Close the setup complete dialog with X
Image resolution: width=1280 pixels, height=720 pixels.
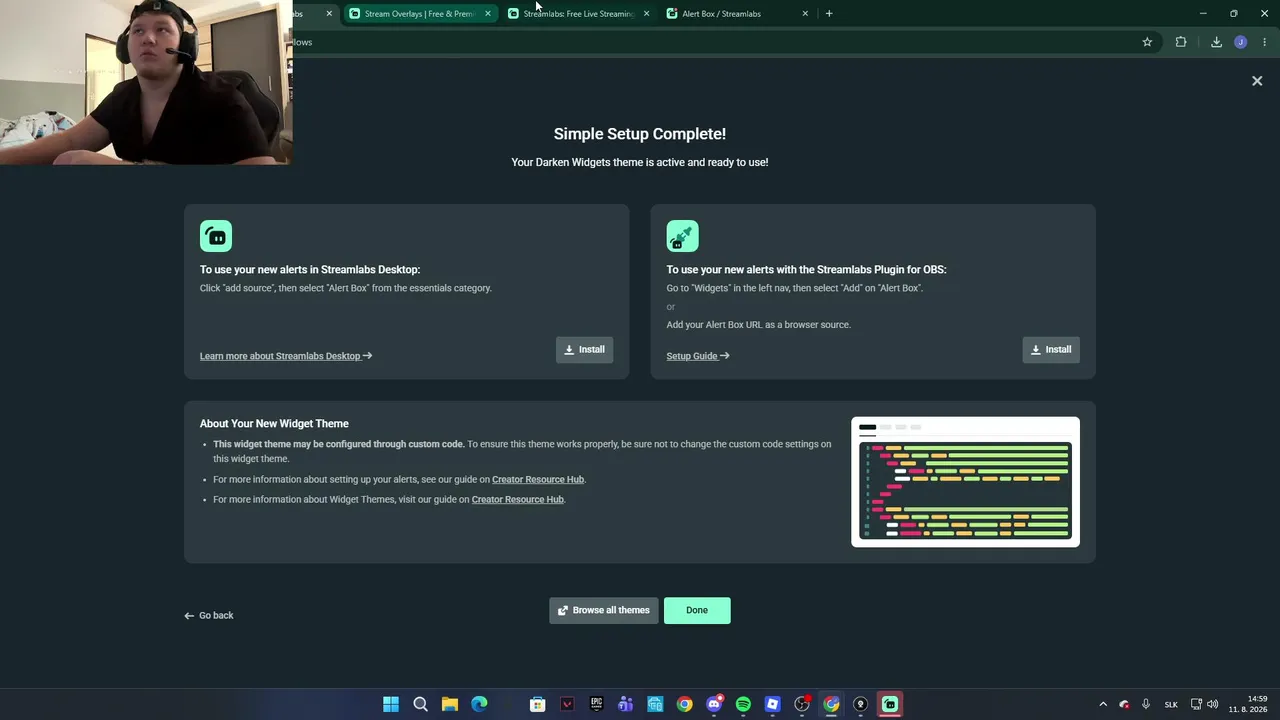[1257, 81]
